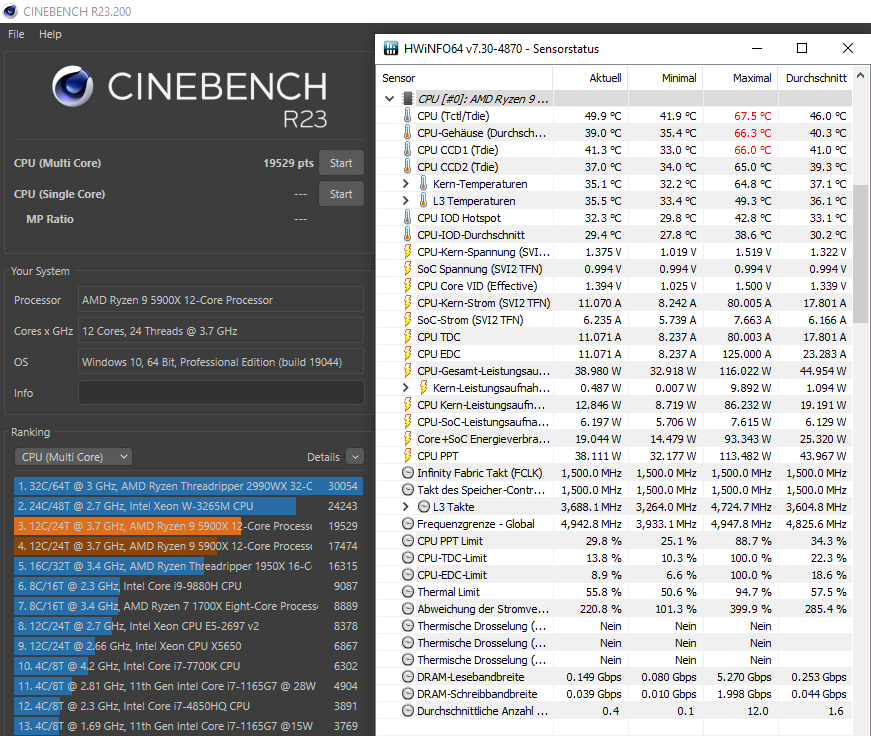Image resolution: width=871 pixels, height=736 pixels.
Task: Open the Help menu in Cinebench
Action: [x=50, y=34]
